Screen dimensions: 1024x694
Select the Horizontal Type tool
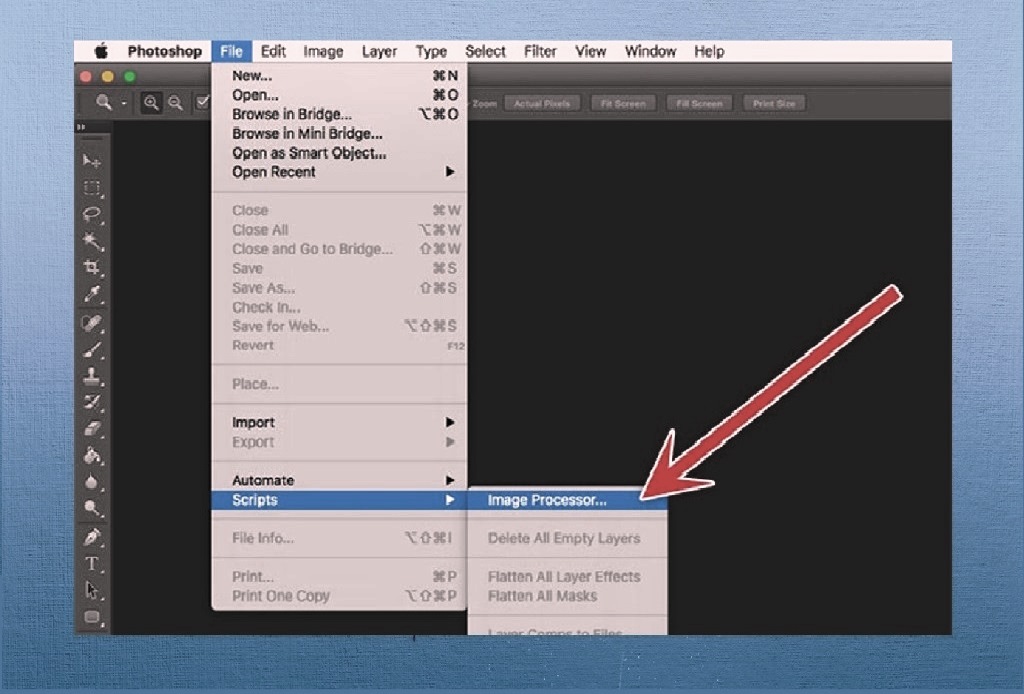[x=92, y=563]
